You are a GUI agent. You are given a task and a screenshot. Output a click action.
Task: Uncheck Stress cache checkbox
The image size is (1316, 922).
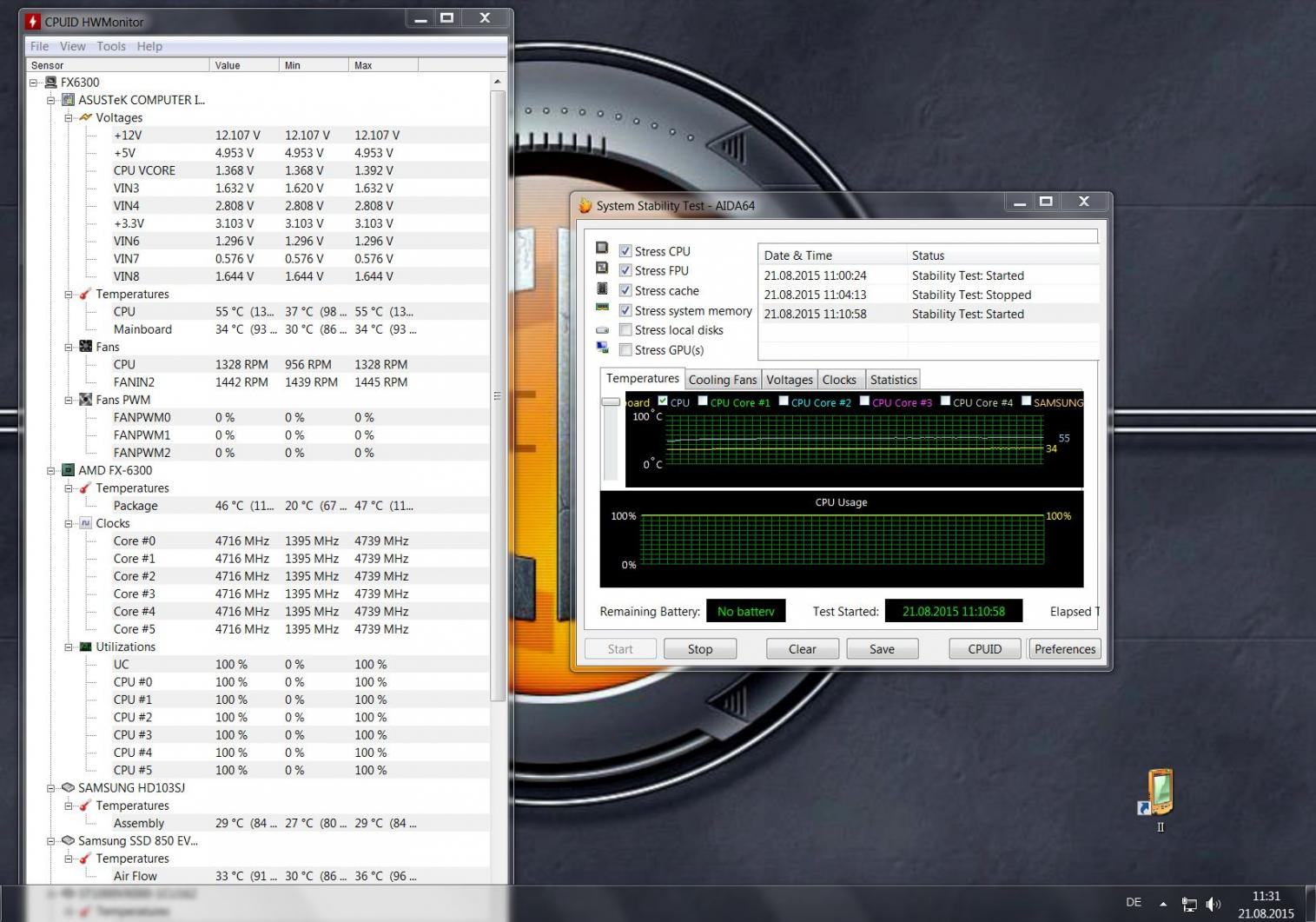[x=625, y=290]
